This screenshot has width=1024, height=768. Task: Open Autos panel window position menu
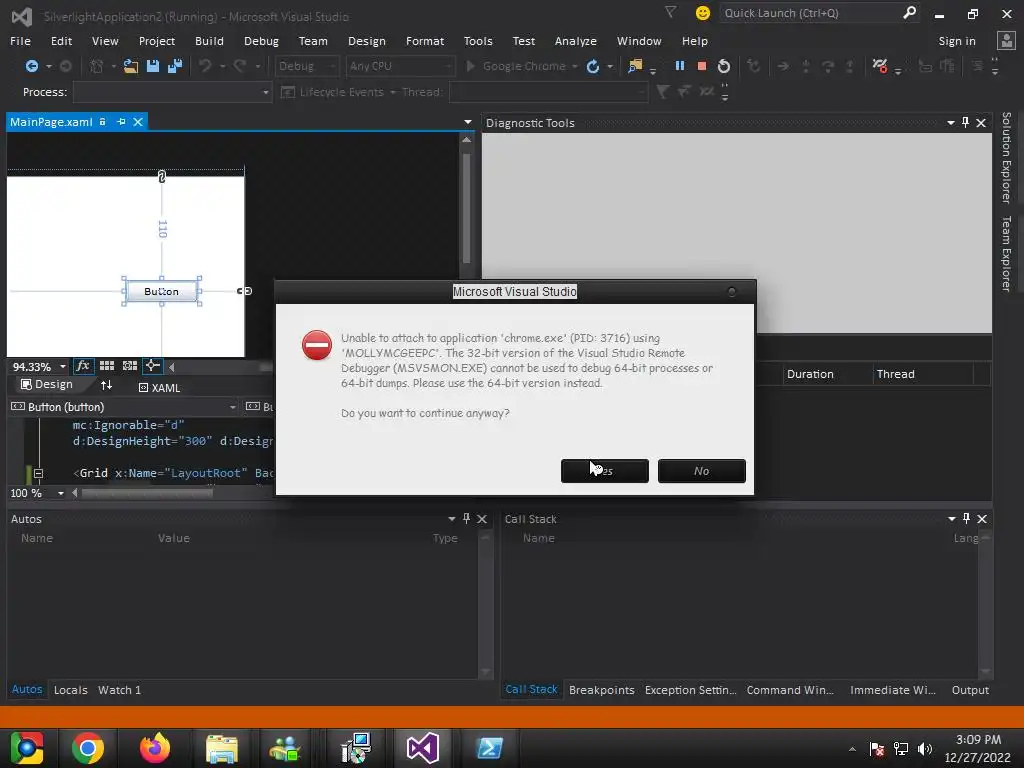pyautogui.click(x=452, y=519)
